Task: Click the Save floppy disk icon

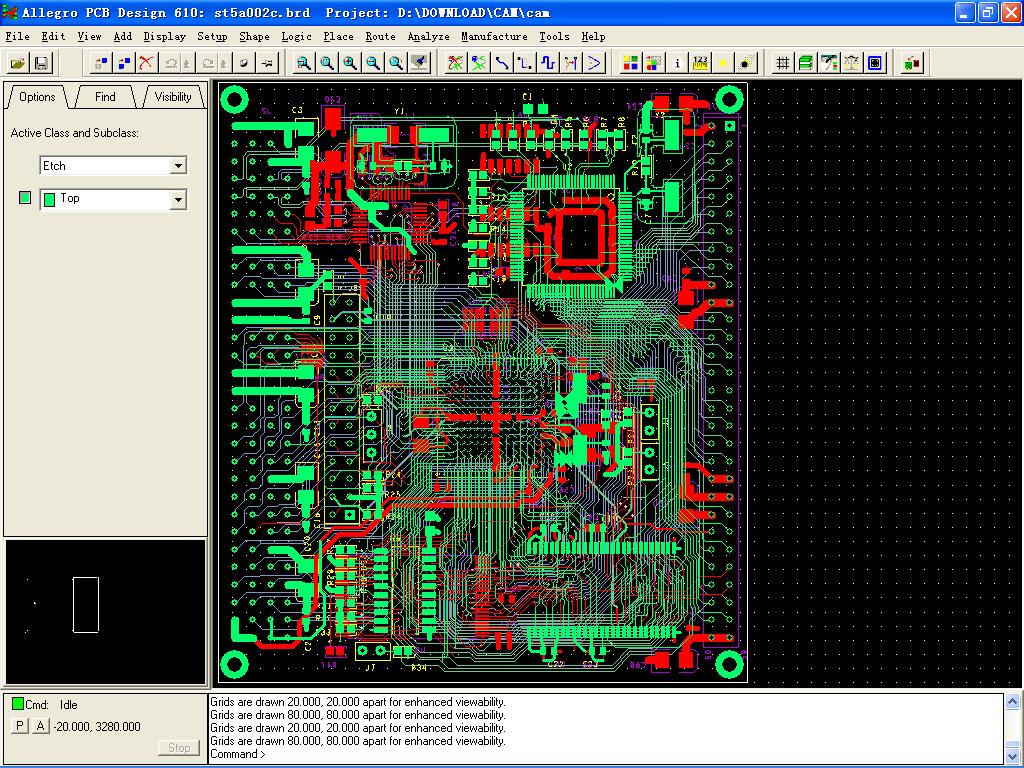Action: pos(41,63)
